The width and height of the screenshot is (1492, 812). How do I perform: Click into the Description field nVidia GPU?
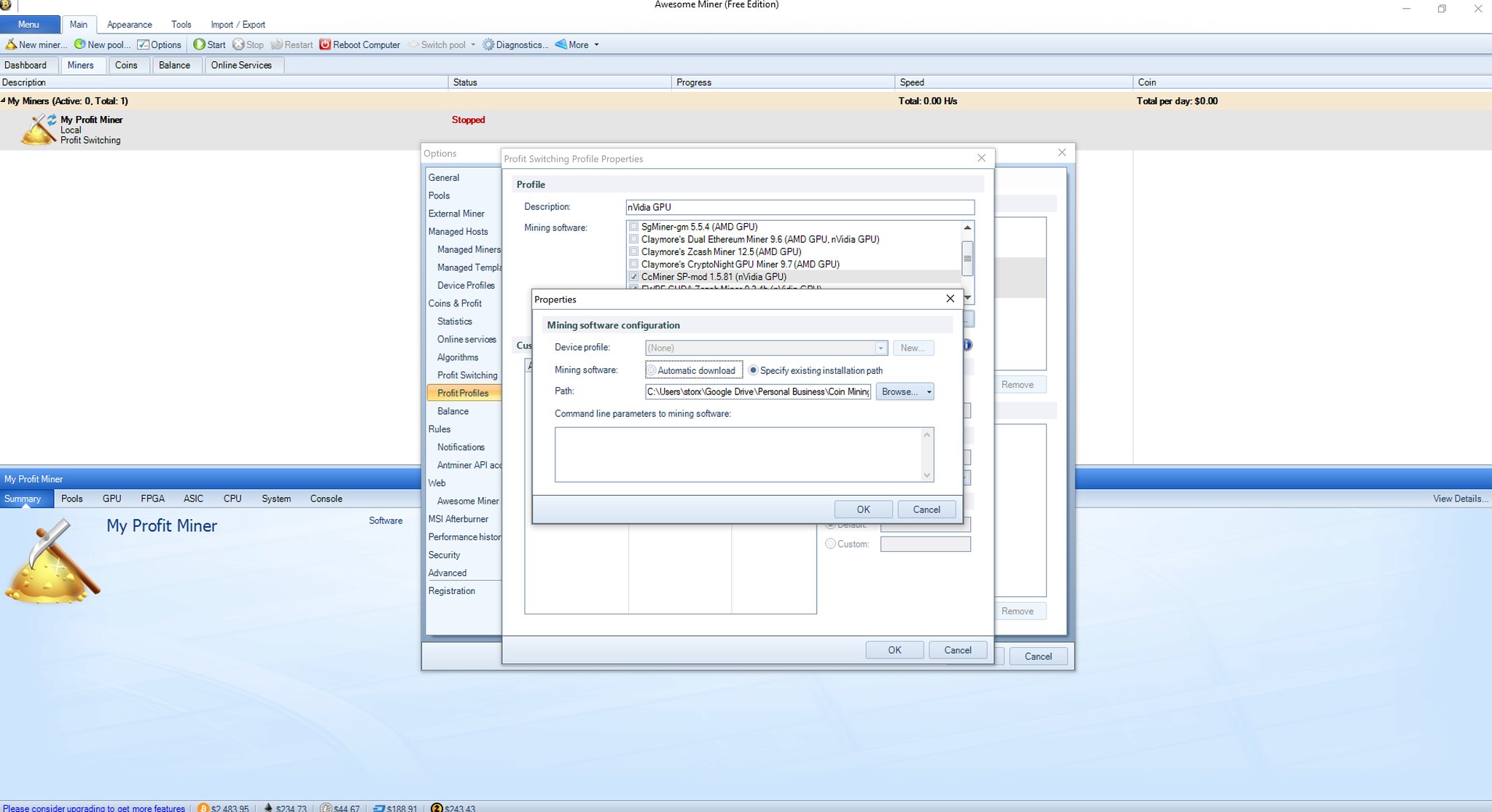[800, 207]
